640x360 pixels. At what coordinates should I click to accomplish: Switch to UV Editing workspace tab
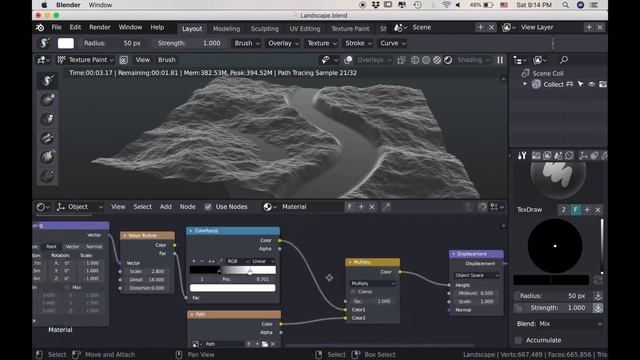click(x=305, y=29)
